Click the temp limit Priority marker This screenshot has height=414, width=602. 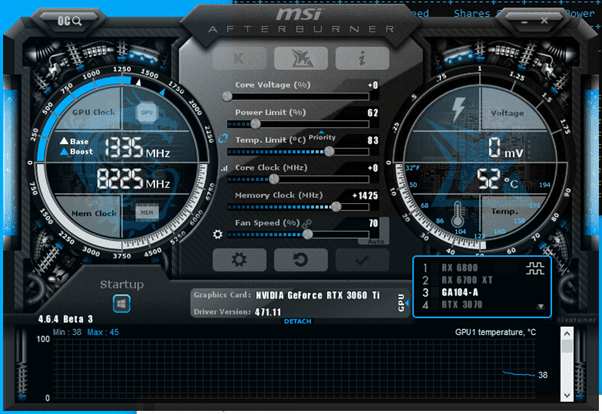pos(322,136)
